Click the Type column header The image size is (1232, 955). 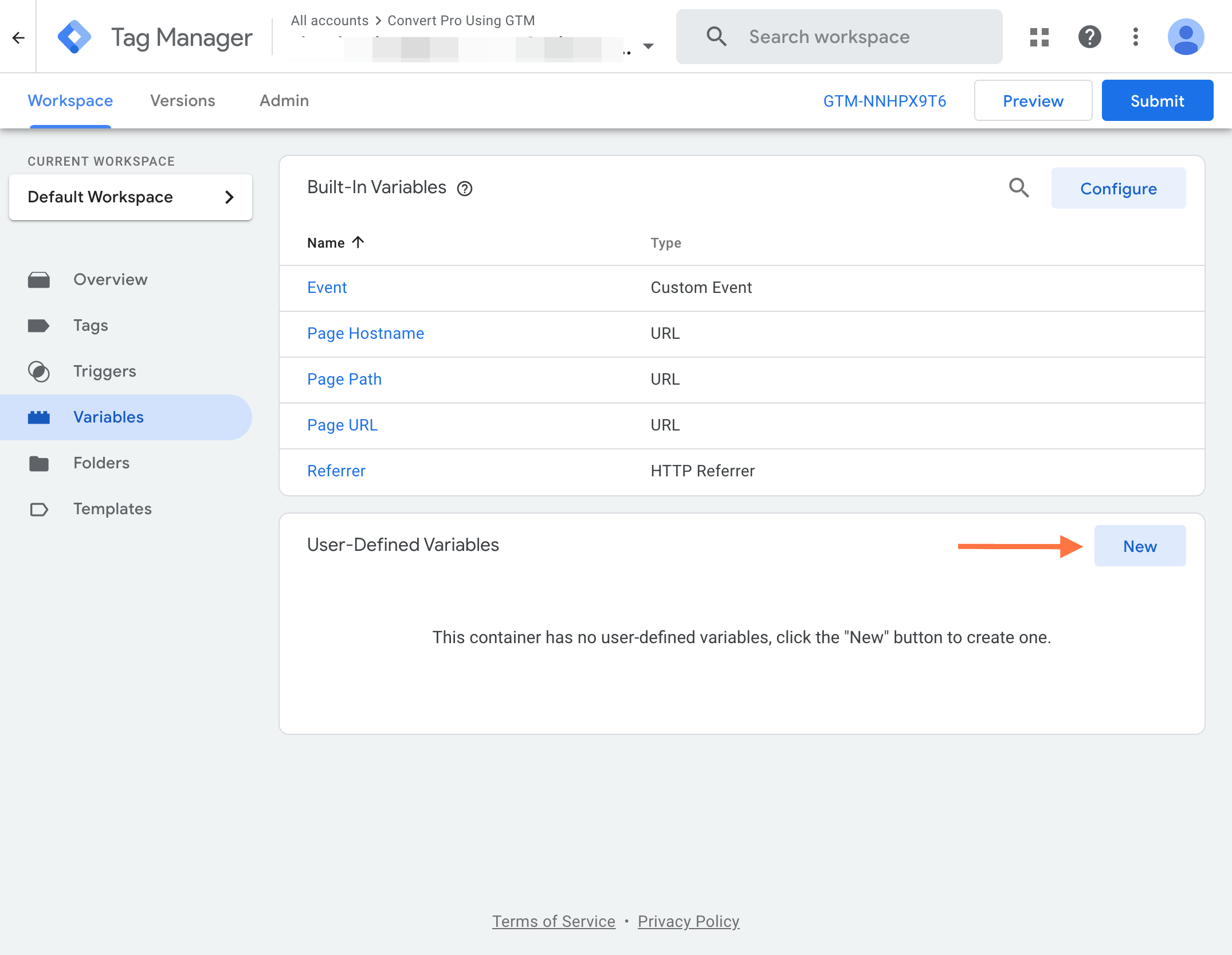(666, 243)
